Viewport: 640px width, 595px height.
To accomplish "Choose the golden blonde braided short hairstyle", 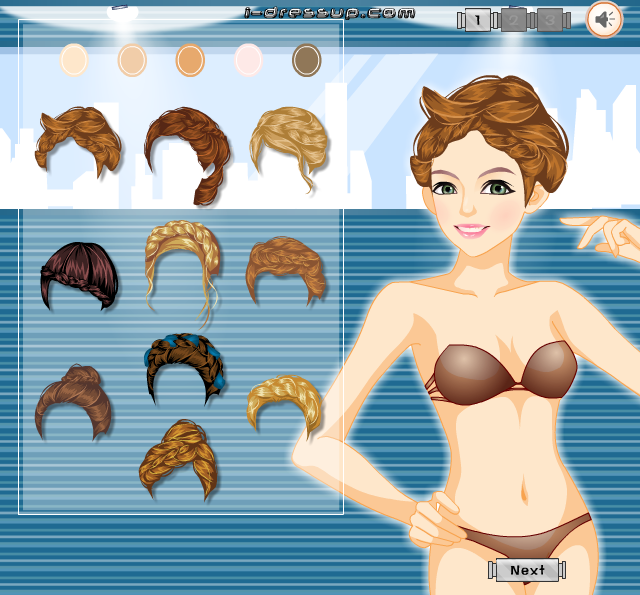I will click(284, 405).
